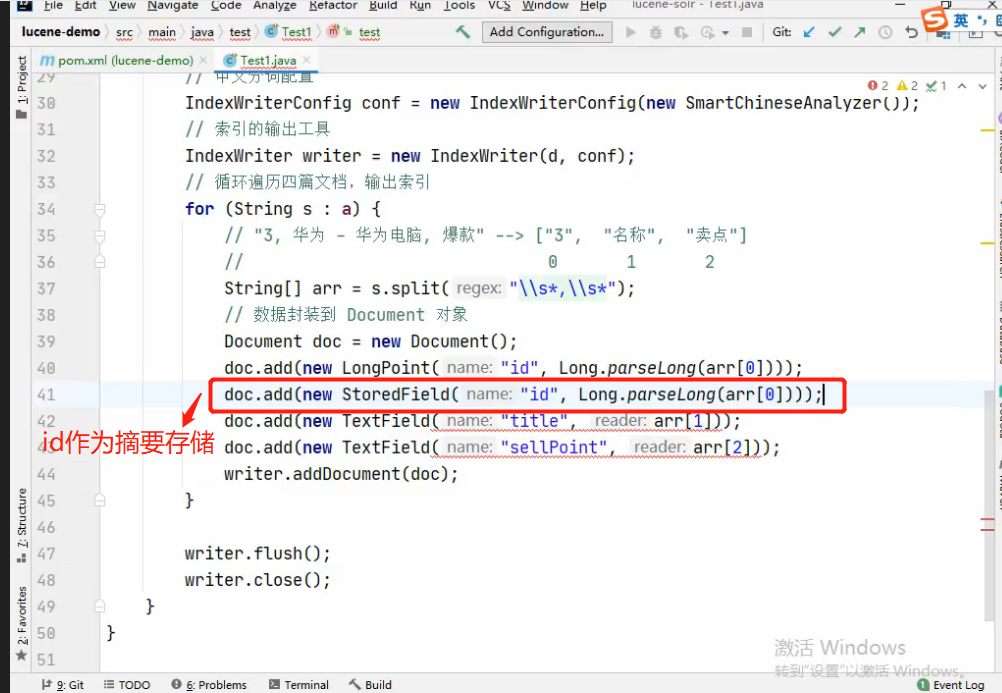The image size is (1002, 693).
Task: Open the Code menu
Action: [226, 5]
